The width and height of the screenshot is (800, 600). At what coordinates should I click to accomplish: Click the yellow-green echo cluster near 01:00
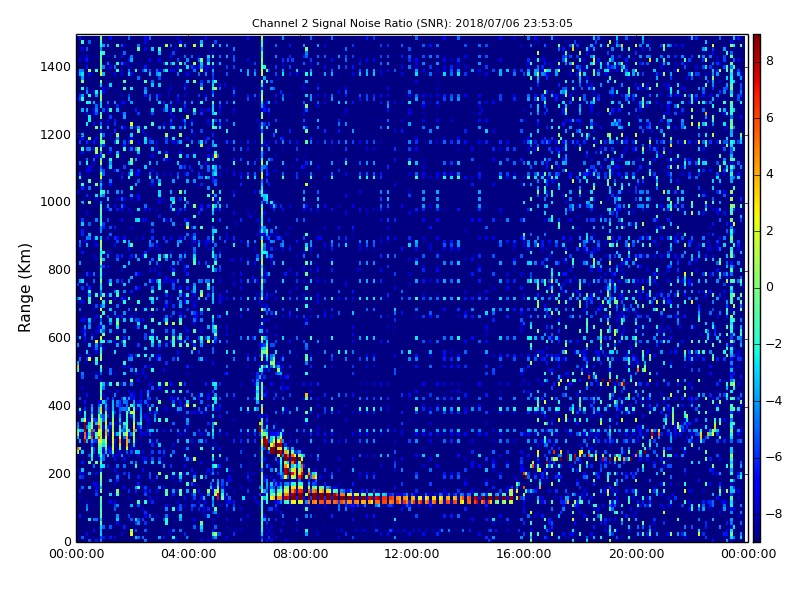click(108, 428)
